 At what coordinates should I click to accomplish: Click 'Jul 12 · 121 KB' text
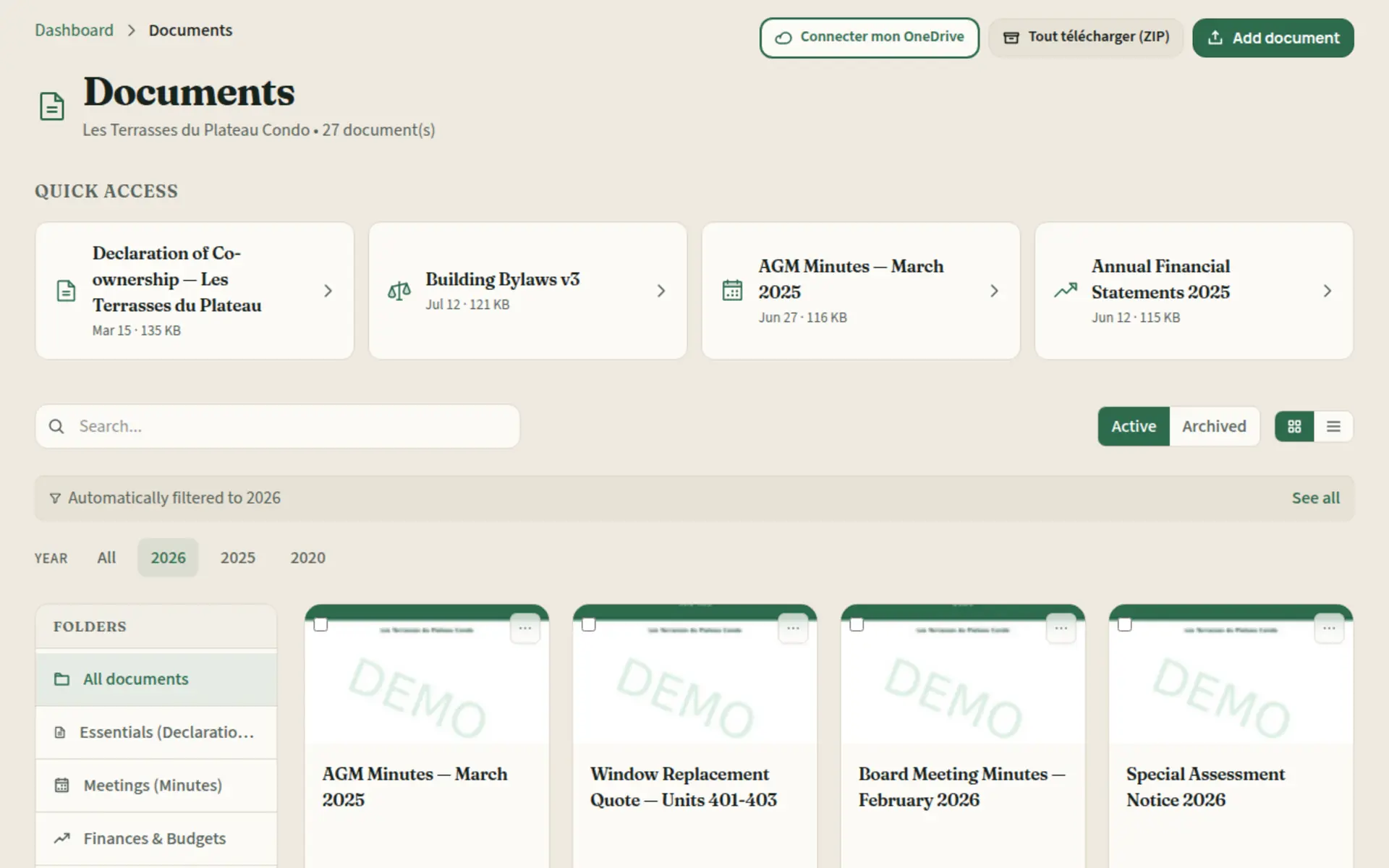point(467,305)
